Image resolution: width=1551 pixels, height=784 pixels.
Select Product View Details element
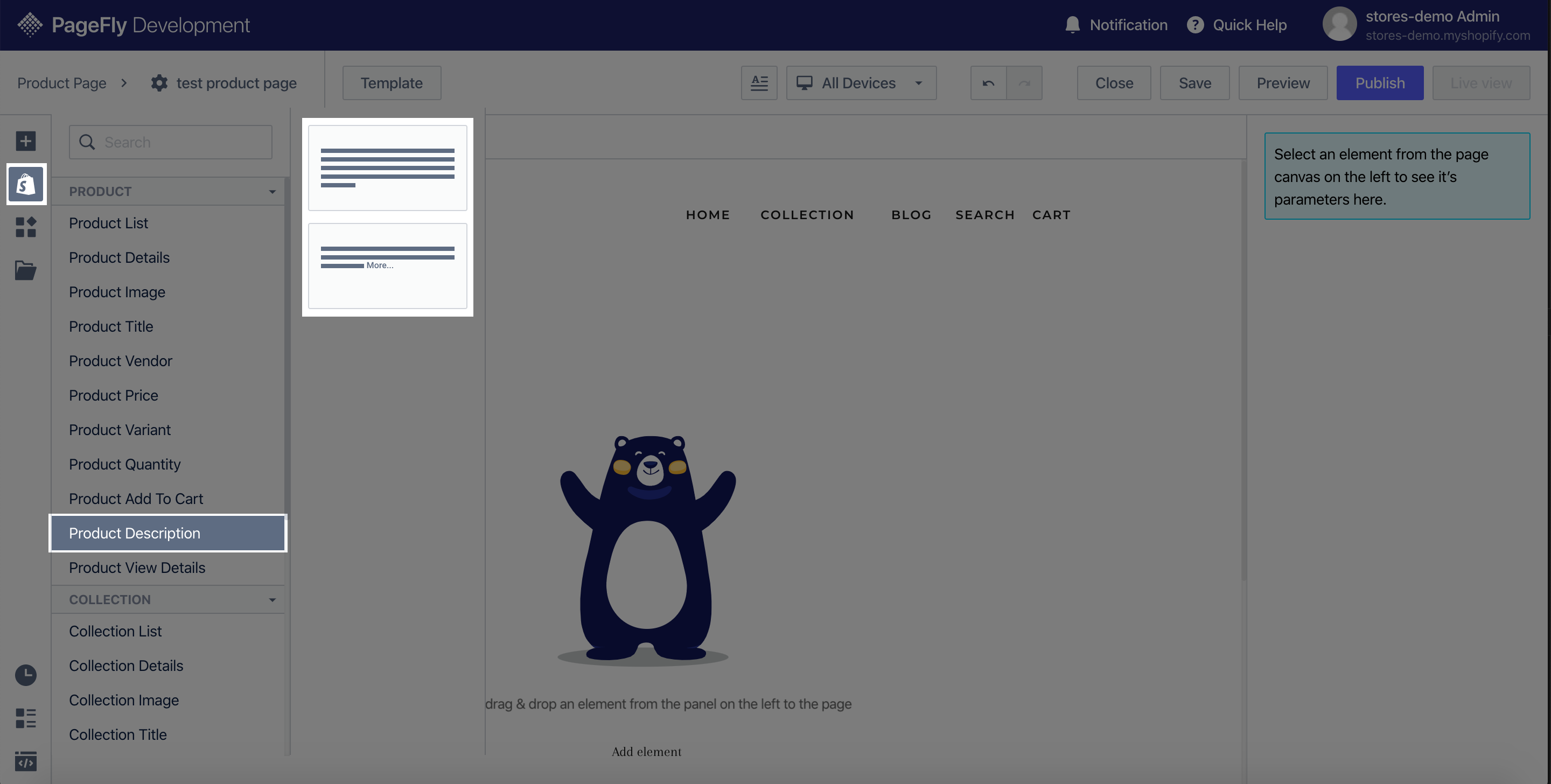[168, 568]
